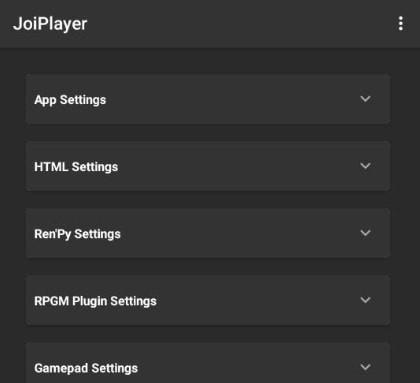420x383 pixels.
Task: Expand the RPGM Plugin Settings section
Action: pos(208,300)
